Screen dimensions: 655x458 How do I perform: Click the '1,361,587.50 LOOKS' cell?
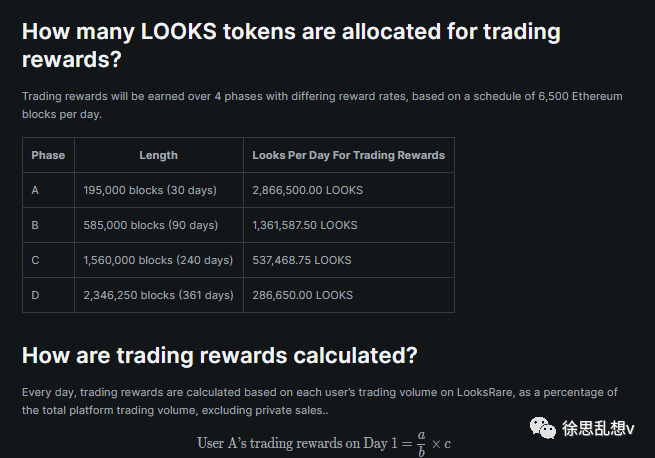(349, 225)
